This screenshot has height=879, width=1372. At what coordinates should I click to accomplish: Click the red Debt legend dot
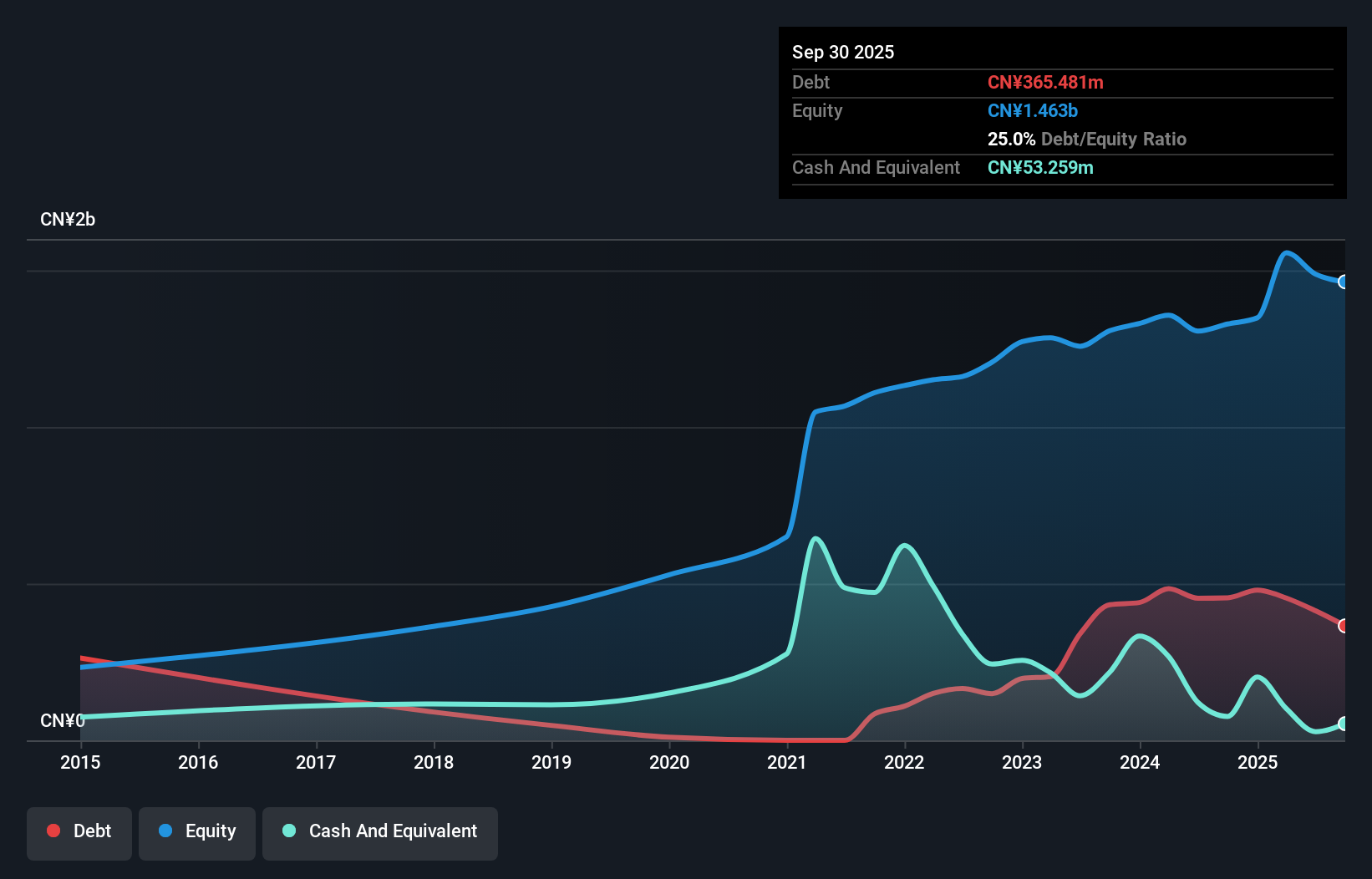pos(53,831)
